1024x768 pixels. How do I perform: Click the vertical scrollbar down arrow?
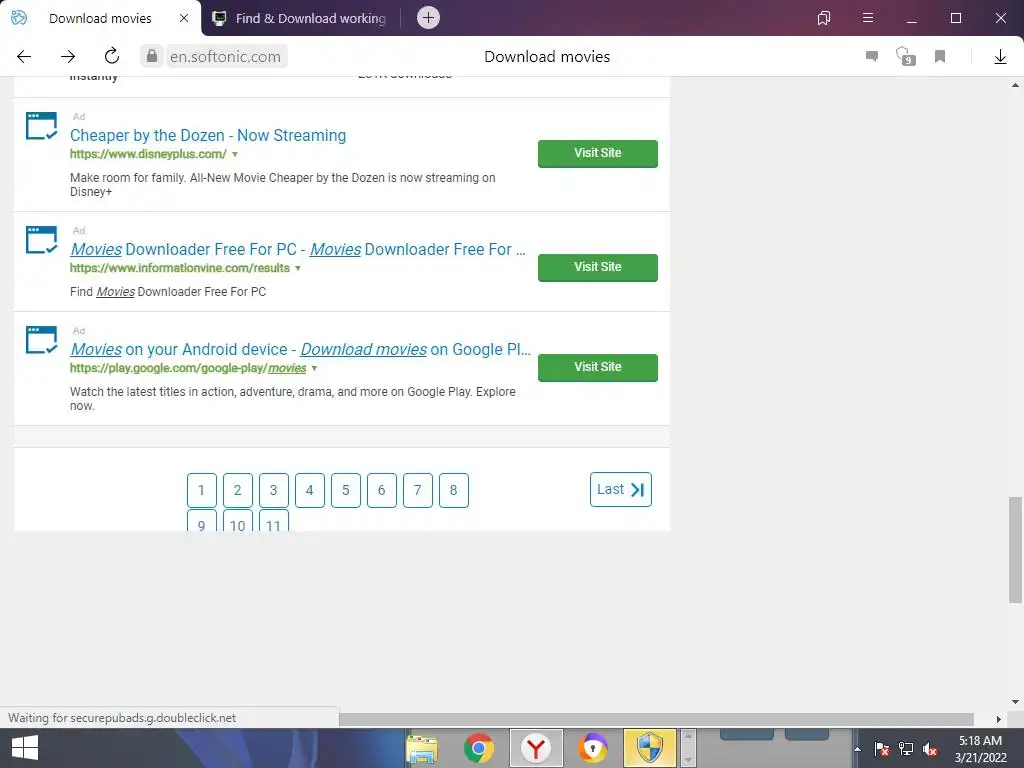tap(1015, 702)
